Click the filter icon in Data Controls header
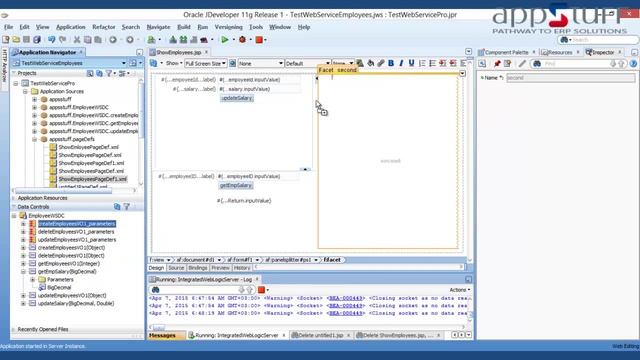 click(x=127, y=207)
